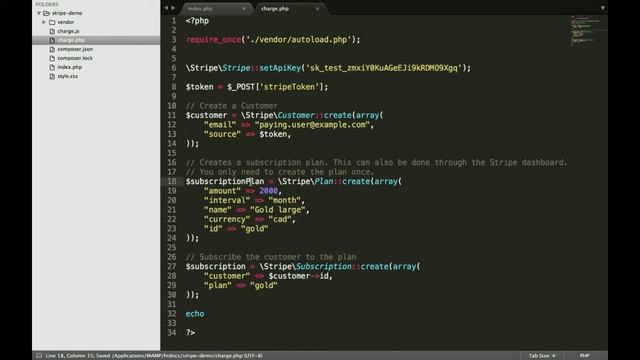Open the PHP syntax selector

click(x=584, y=356)
